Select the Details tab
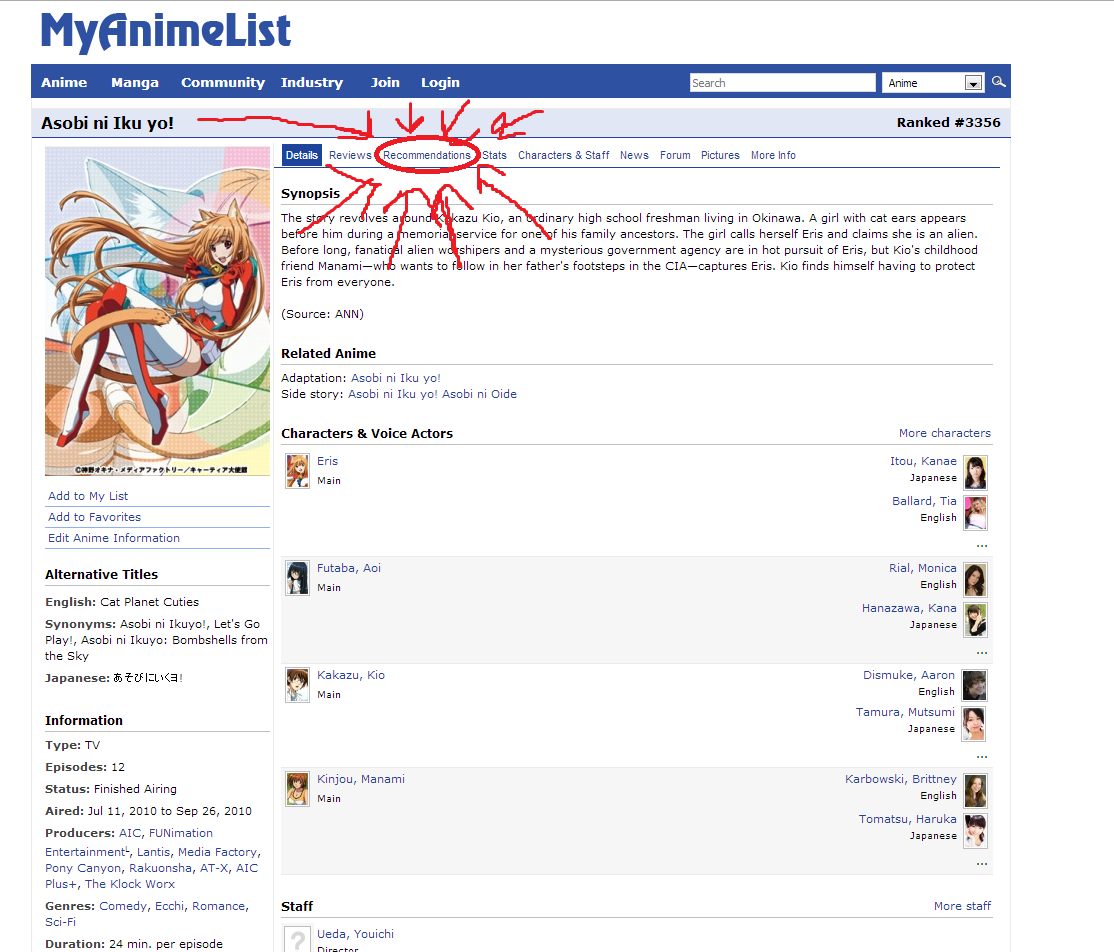1114x952 pixels. click(x=302, y=155)
